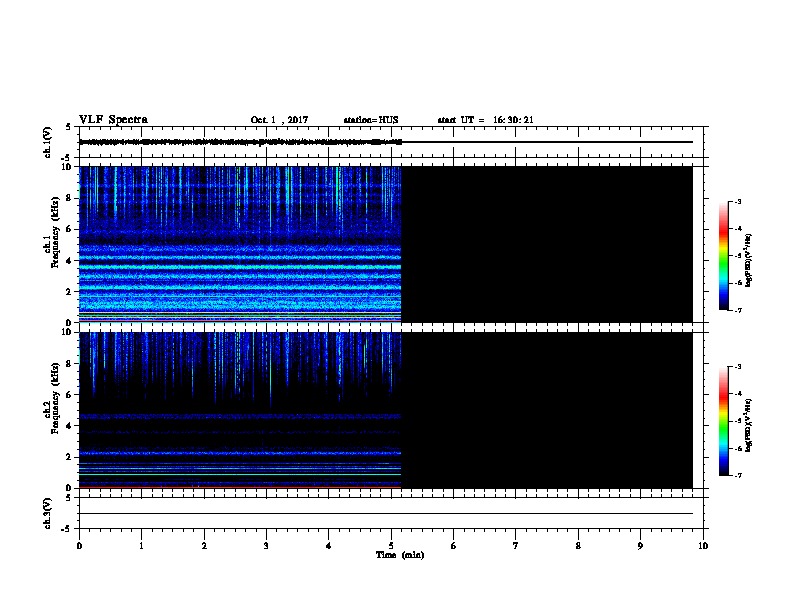Image resolution: width=792 pixels, height=612 pixels.
Task: Click the "start UT = 16:30:21" label
Action: click(485, 120)
